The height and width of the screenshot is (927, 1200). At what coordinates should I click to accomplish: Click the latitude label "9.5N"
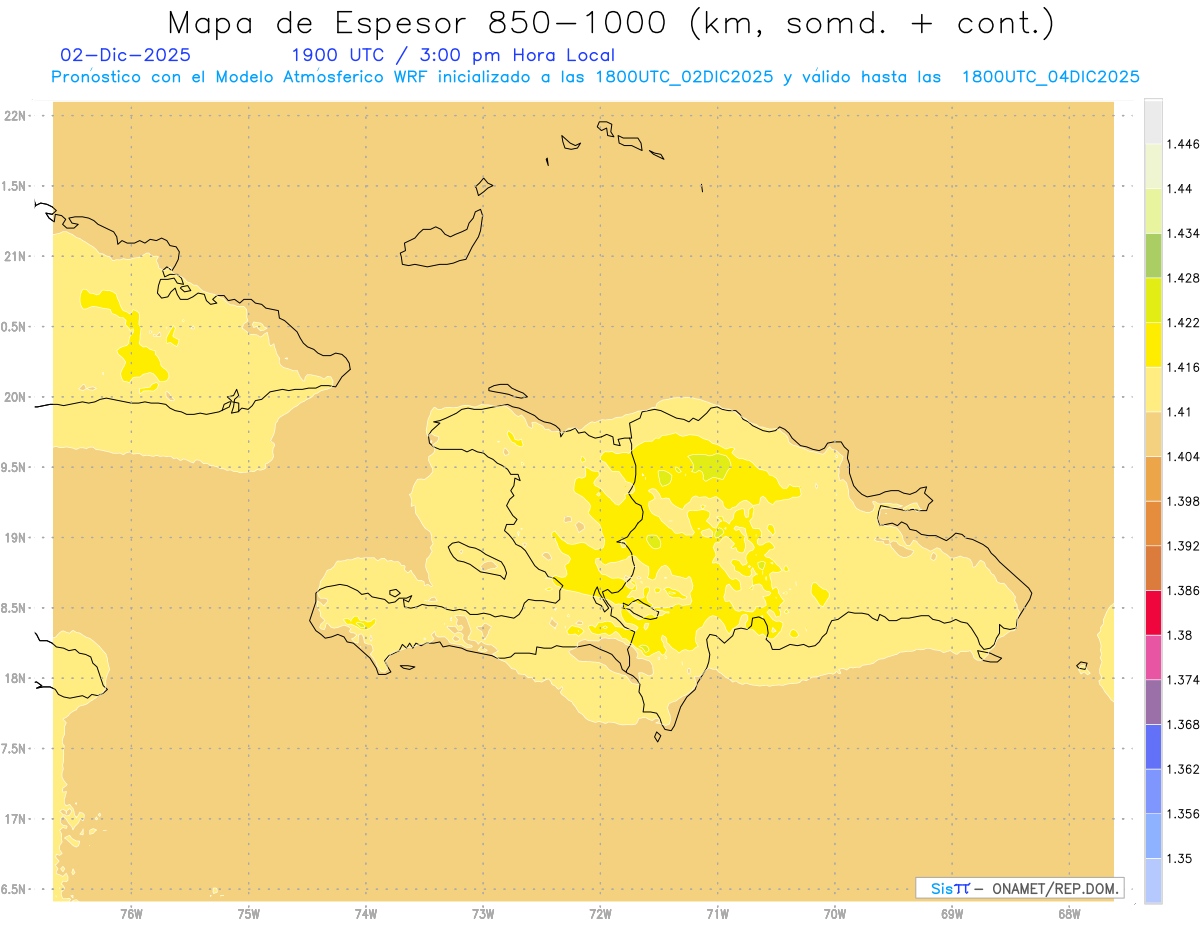(x=12, y=468)
